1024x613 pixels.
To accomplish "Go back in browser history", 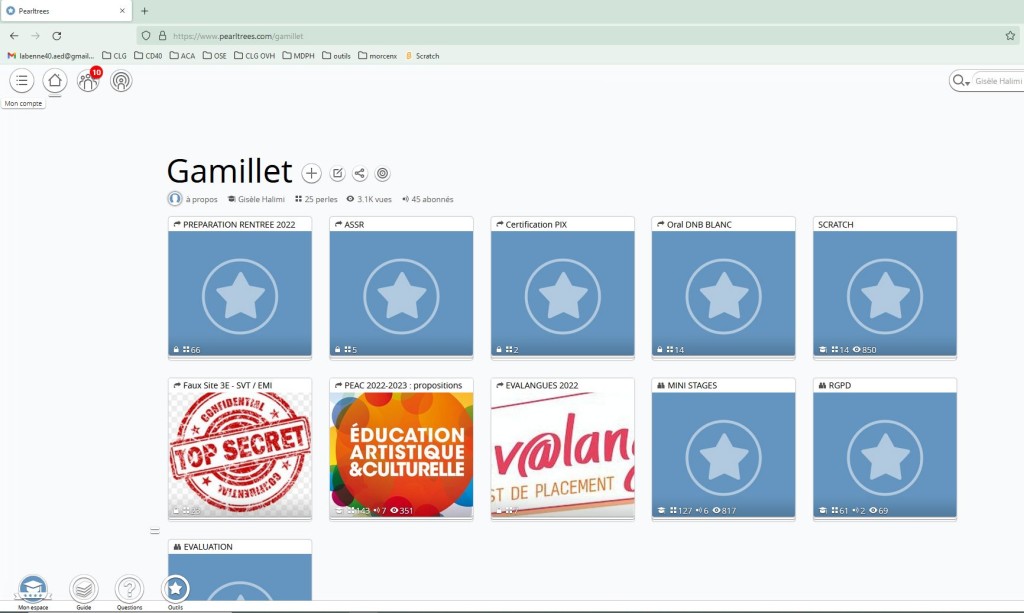I will (14, 36).
